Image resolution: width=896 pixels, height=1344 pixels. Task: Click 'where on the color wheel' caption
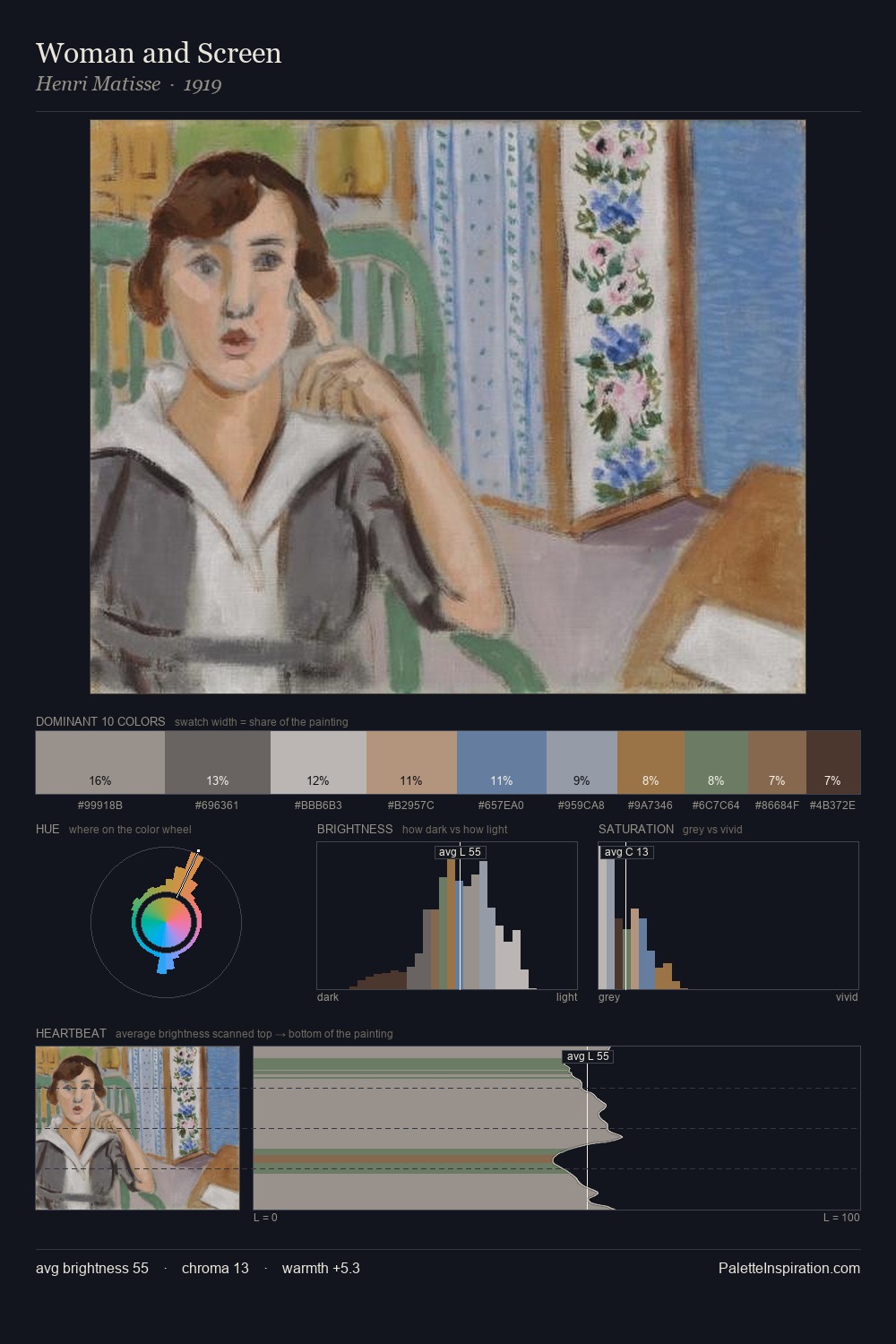tap(130, 829)
